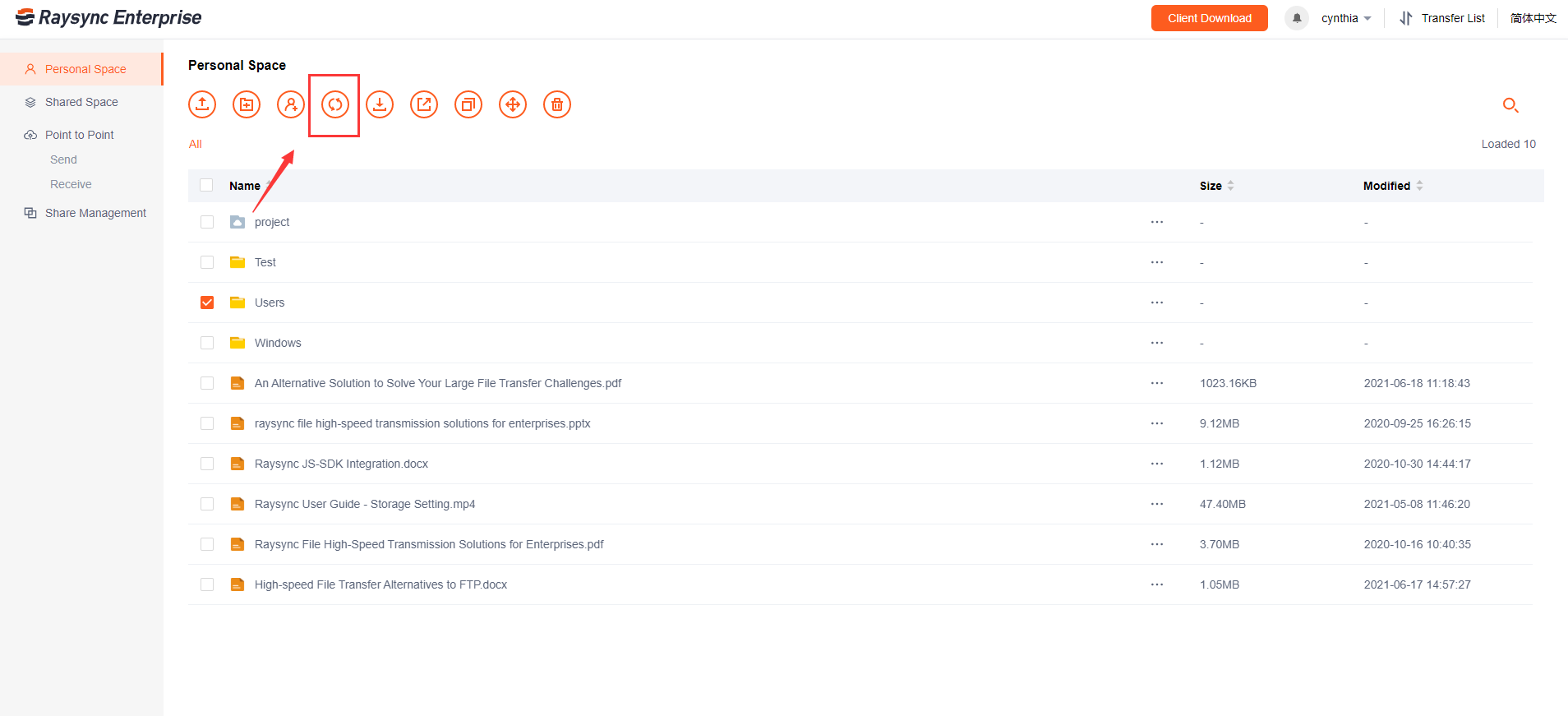
Task: Click the Name column header
Action: [245, 186]
